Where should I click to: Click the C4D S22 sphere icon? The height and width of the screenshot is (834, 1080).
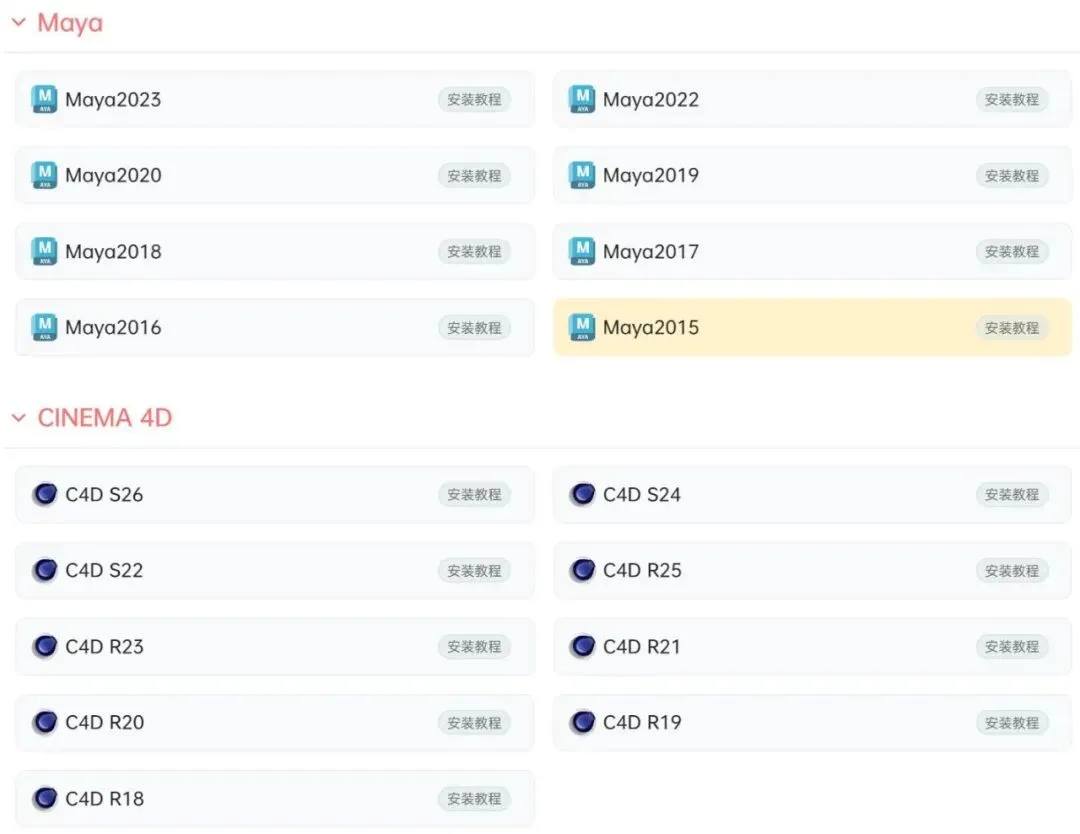pos(45,570)
